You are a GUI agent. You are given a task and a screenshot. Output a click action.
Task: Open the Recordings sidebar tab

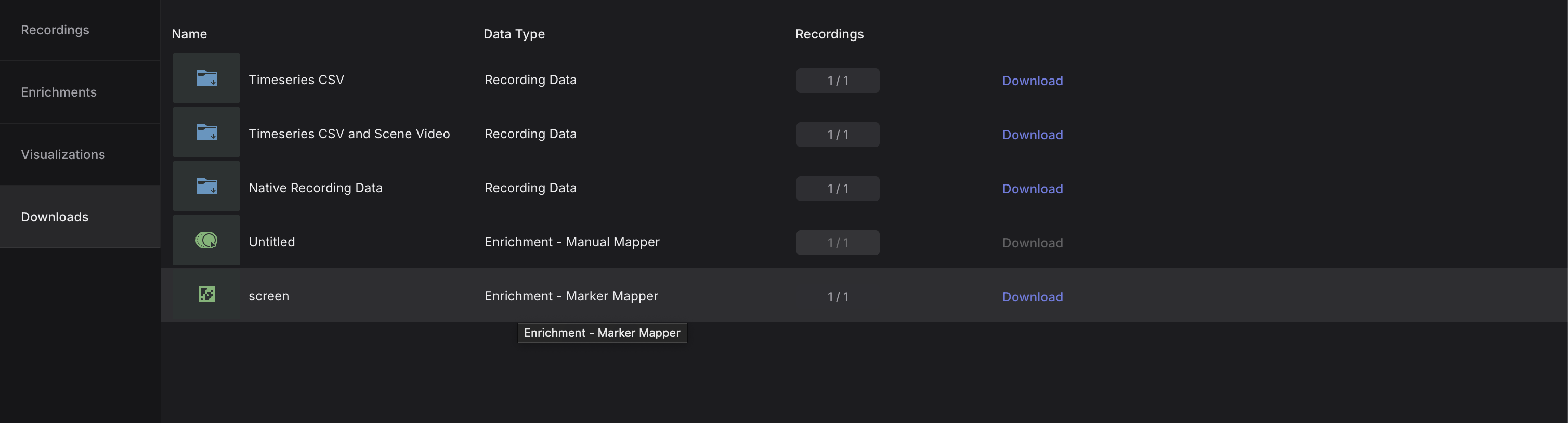(x=55, y=30)
